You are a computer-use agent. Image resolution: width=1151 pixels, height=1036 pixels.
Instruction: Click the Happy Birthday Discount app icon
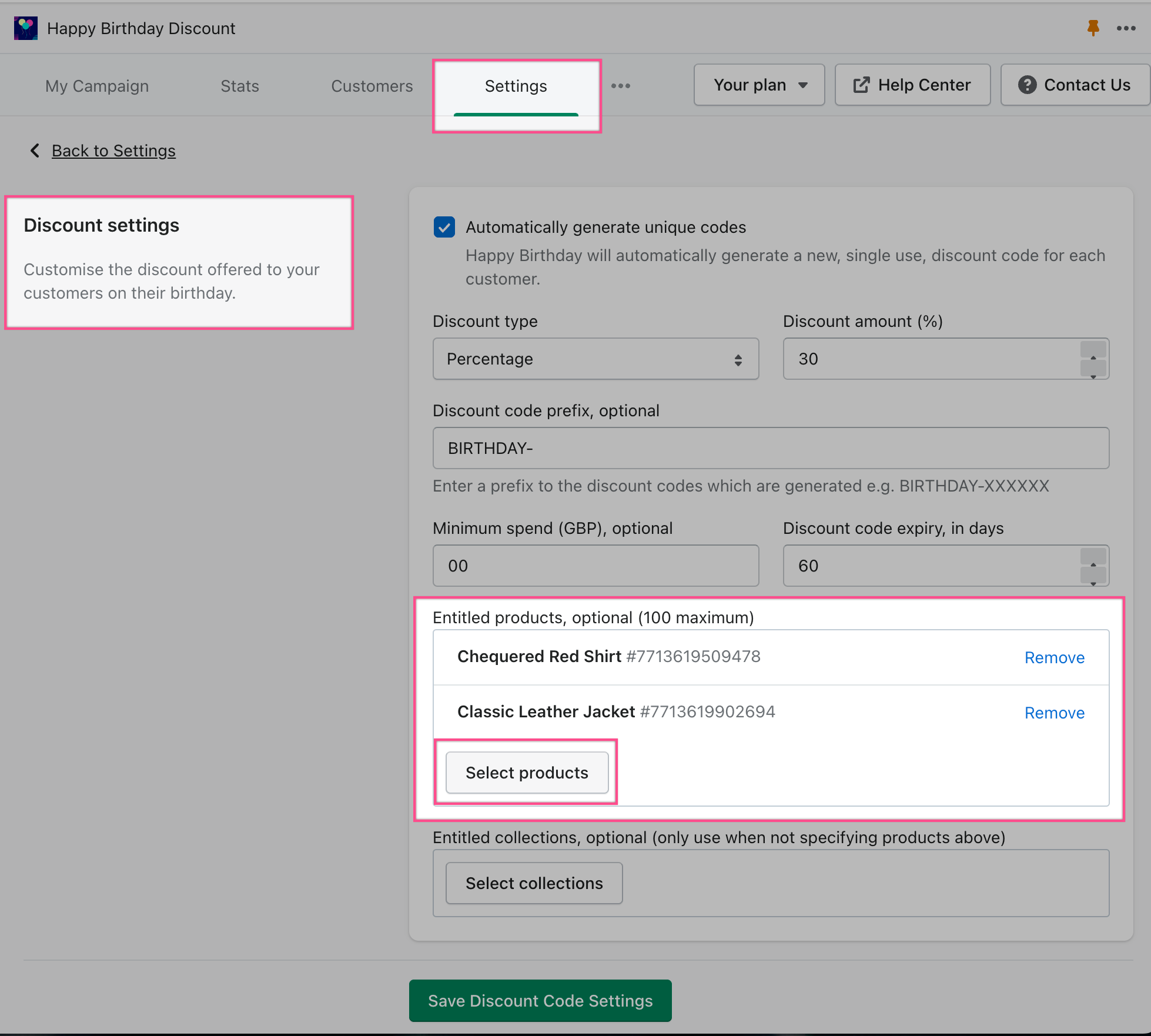click(x=25, y=28)
